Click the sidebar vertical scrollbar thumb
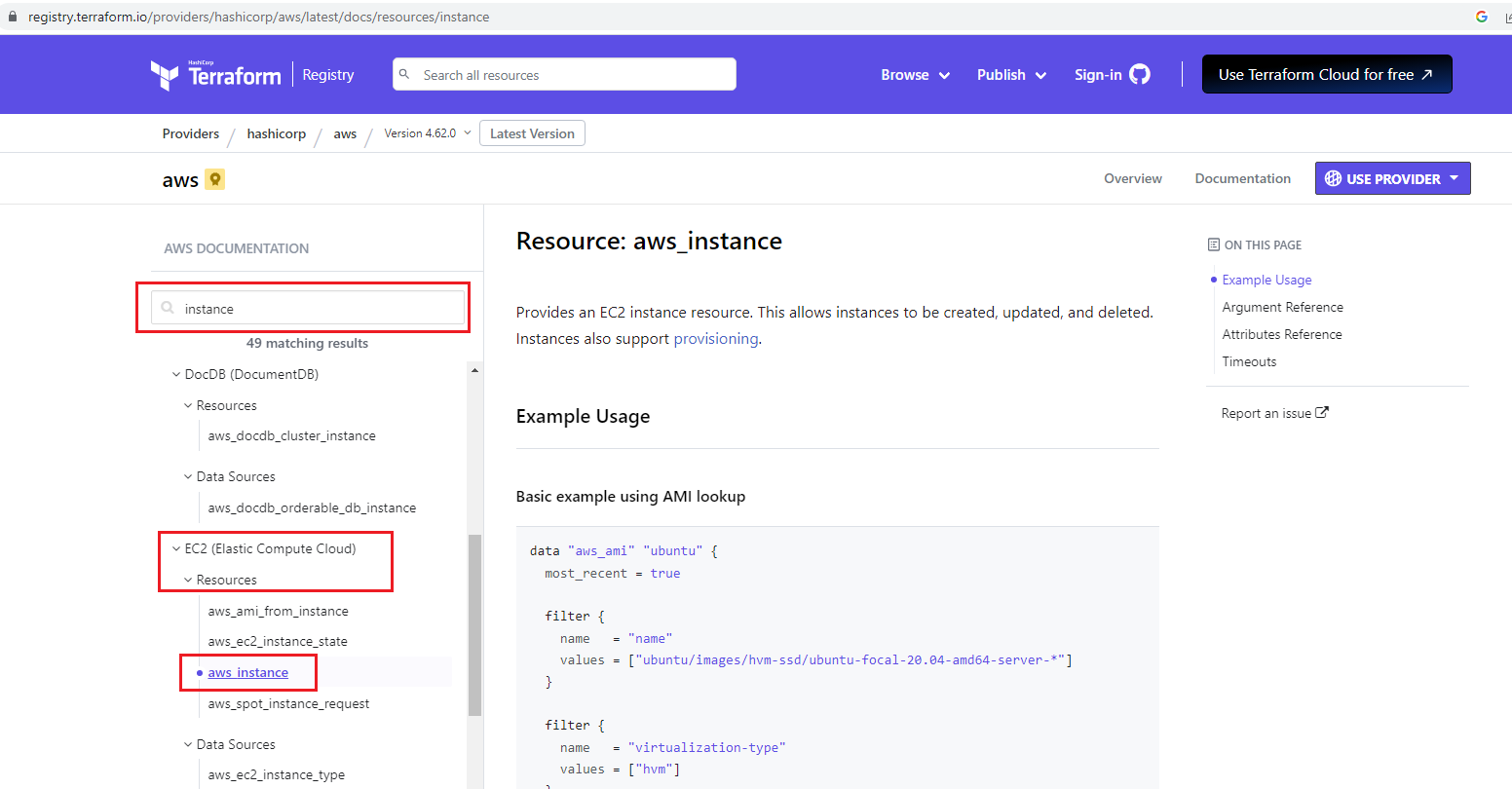 tap(474, 624)
